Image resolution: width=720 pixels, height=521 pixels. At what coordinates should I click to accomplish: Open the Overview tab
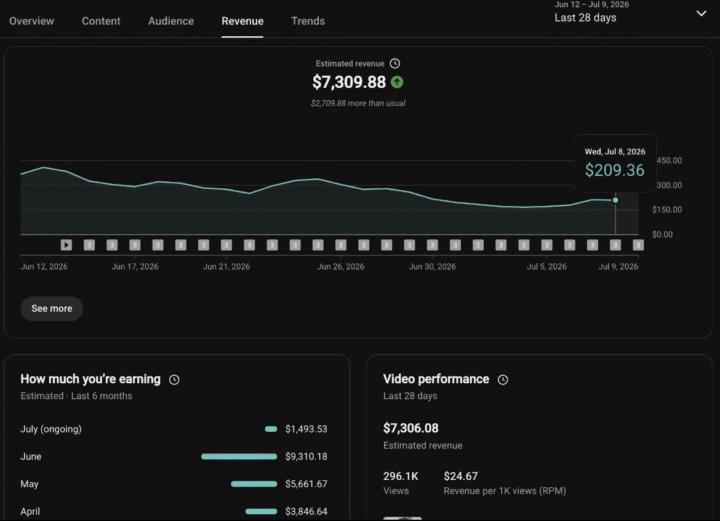pos(32,21)
